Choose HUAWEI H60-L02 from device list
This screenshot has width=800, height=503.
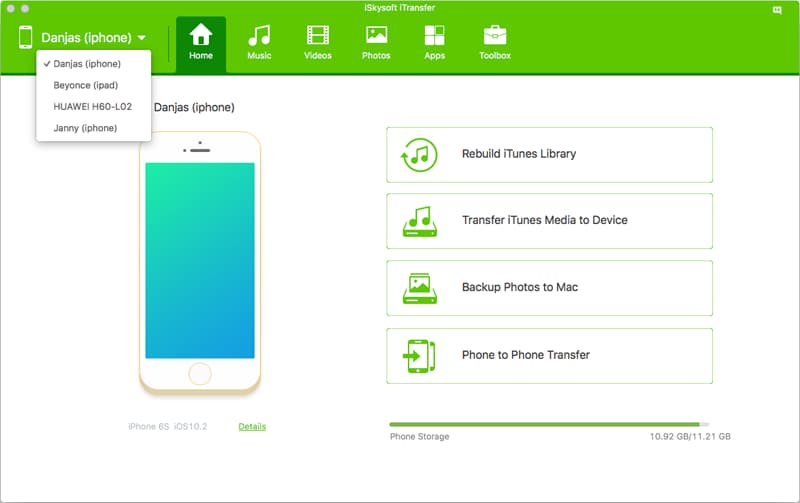click(93, 107)
